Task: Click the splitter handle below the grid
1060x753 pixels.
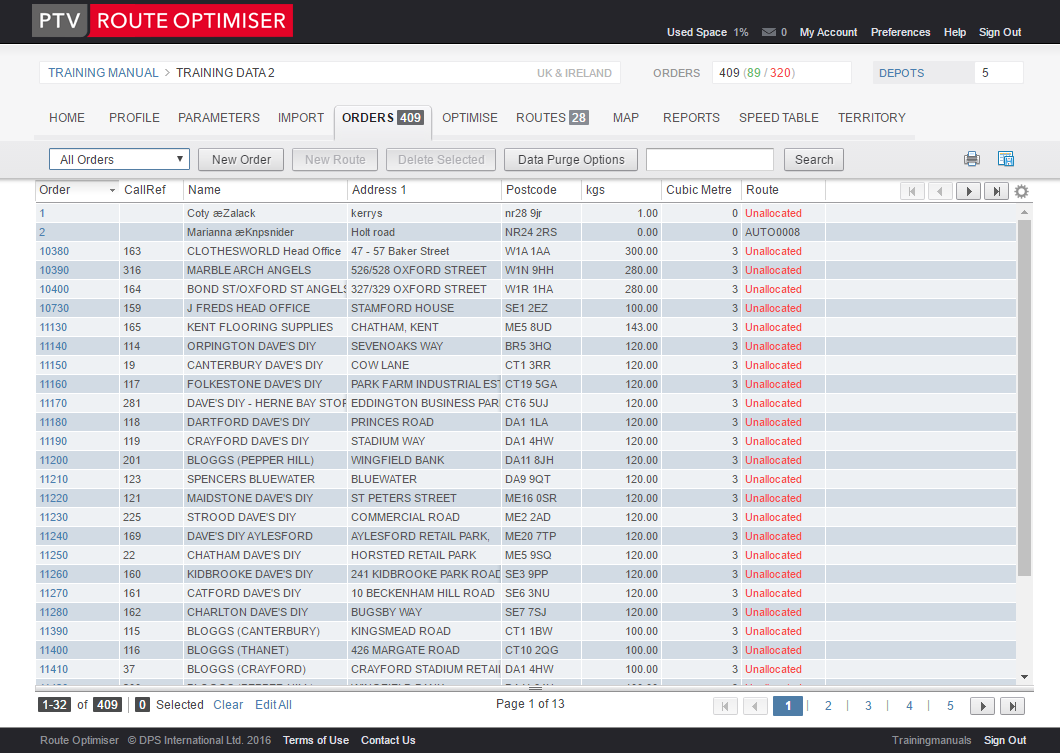Action: point(535,688)
